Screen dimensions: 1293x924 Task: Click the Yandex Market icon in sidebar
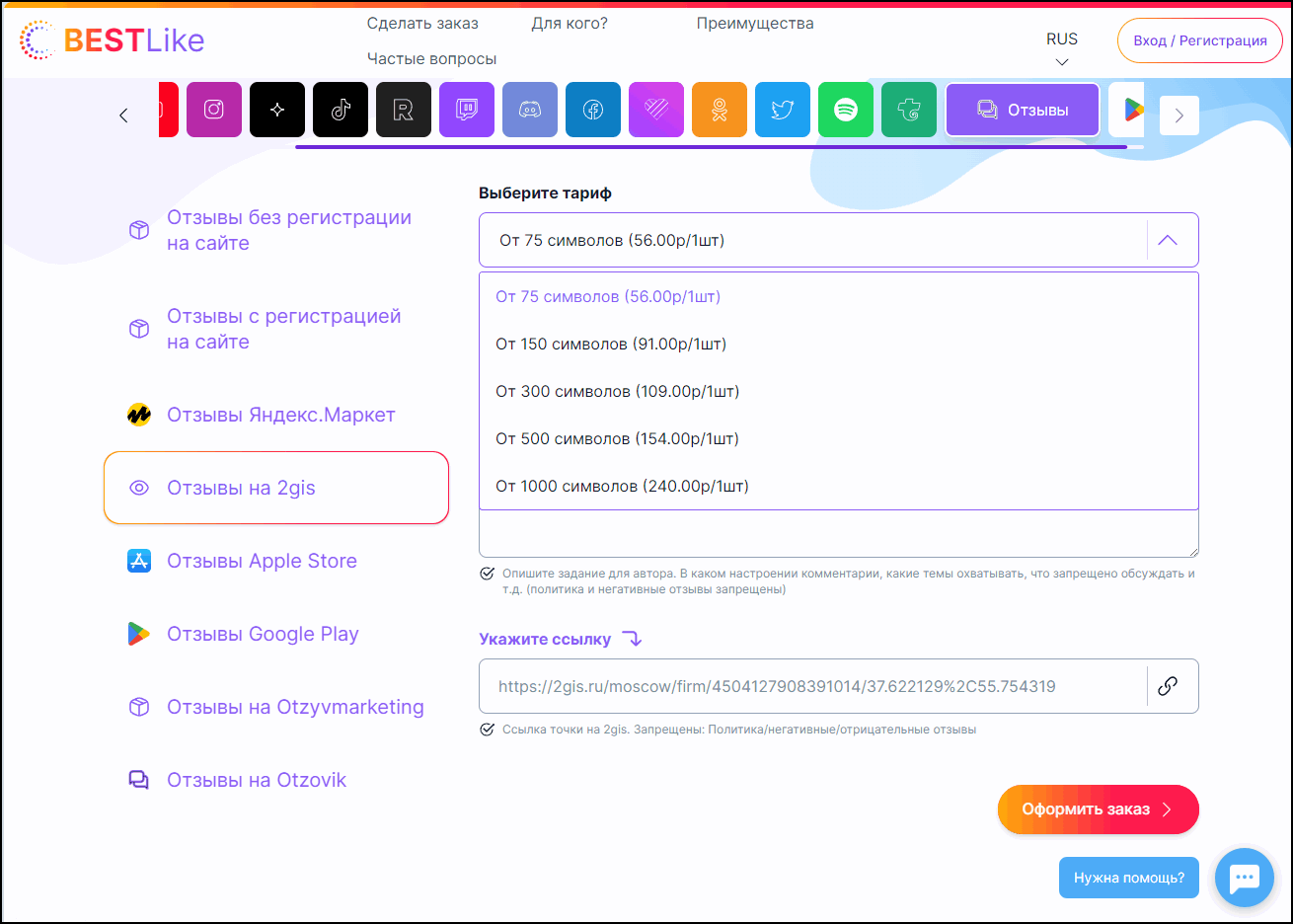coord(139,415)
